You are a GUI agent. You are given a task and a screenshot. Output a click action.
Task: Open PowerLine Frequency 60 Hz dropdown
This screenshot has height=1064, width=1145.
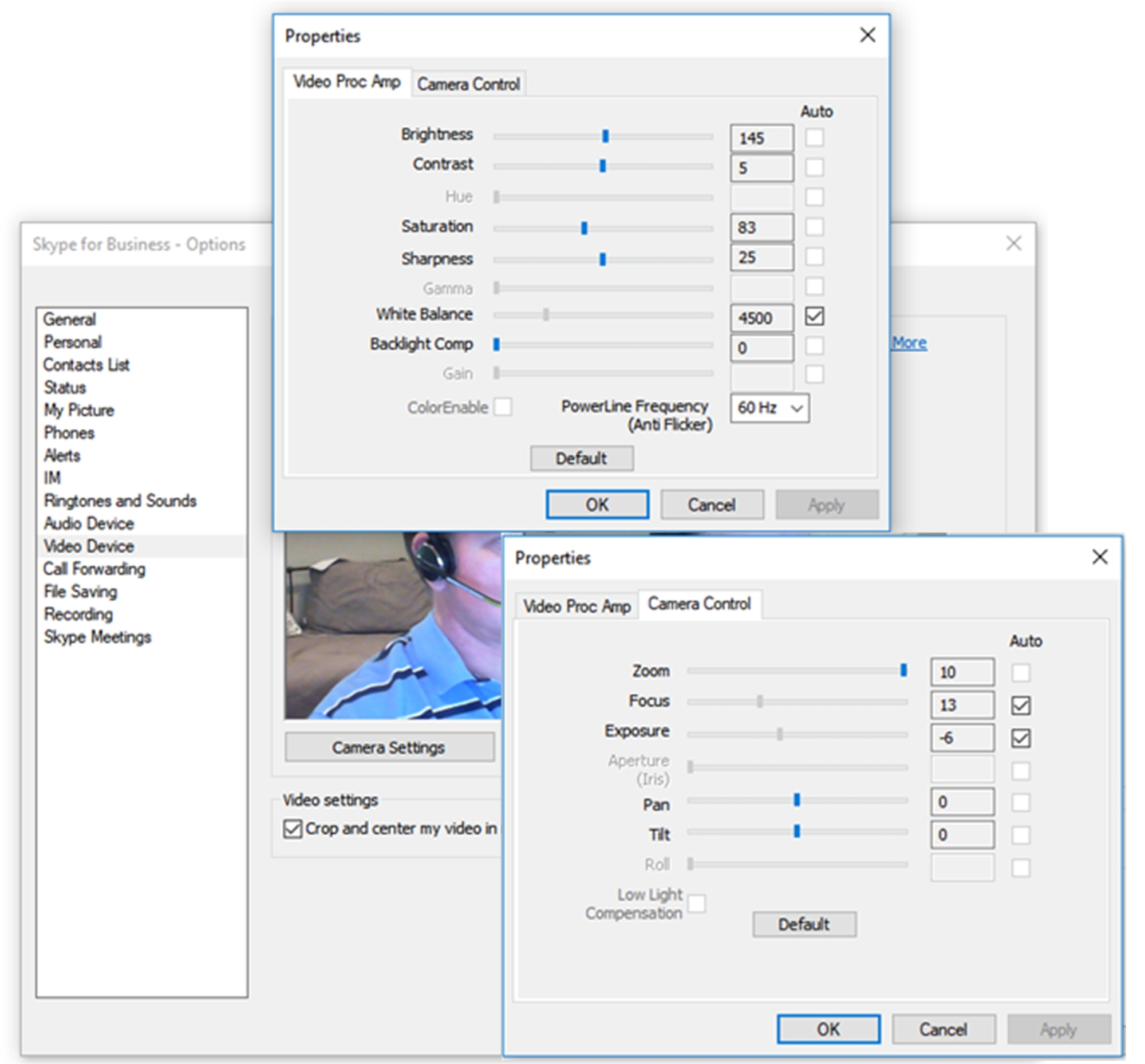tap(769, 408)
